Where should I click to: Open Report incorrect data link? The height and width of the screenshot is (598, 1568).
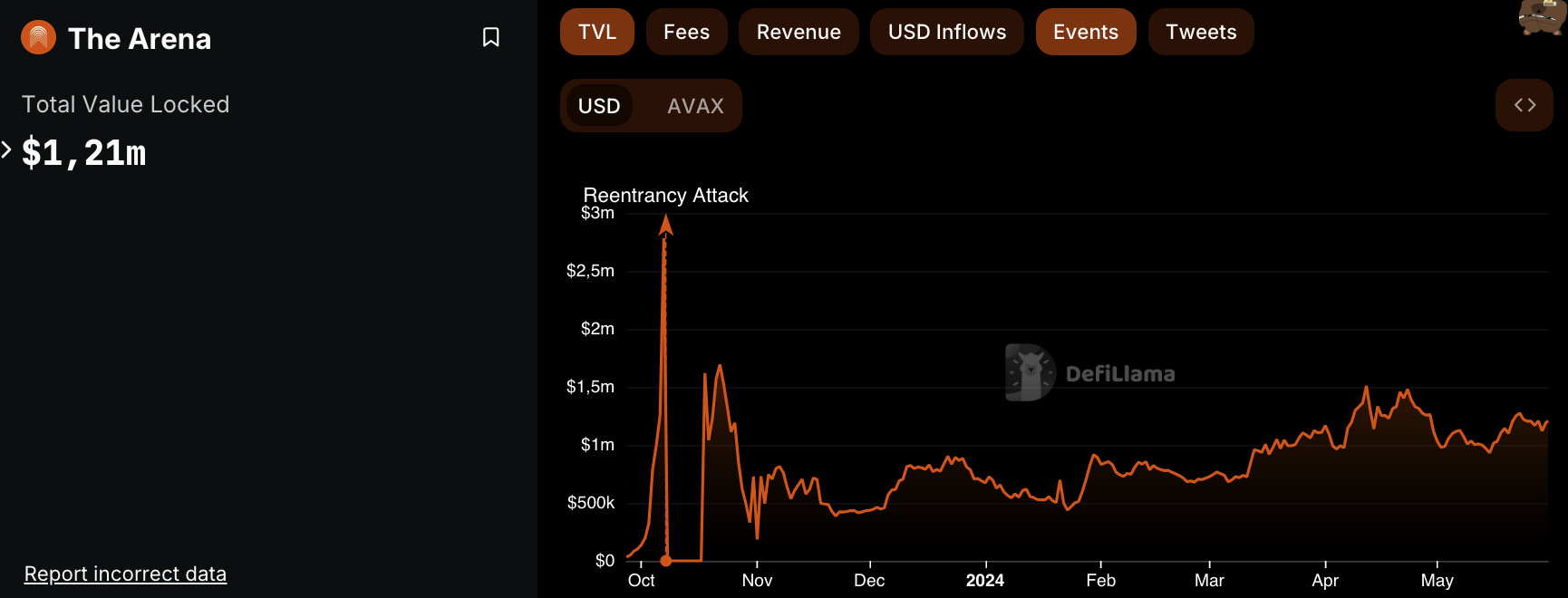(x=125, y=574)
